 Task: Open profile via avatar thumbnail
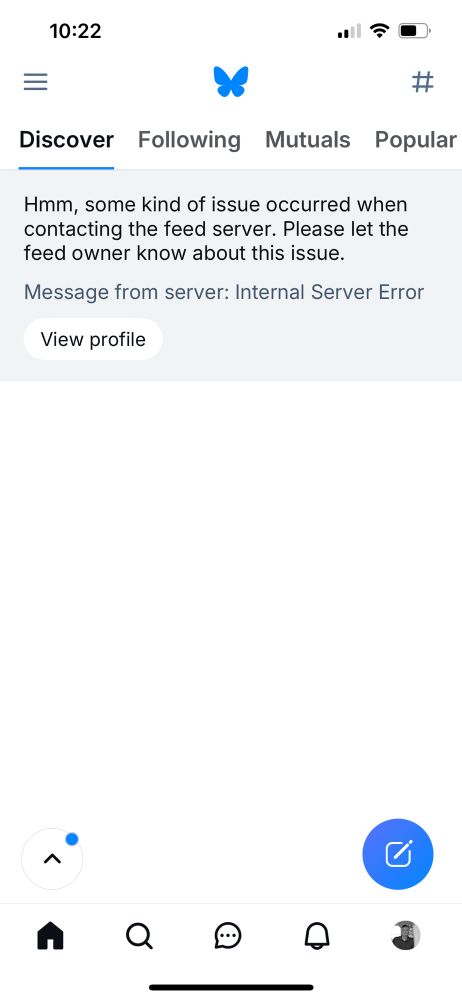[x=405, y=936]
